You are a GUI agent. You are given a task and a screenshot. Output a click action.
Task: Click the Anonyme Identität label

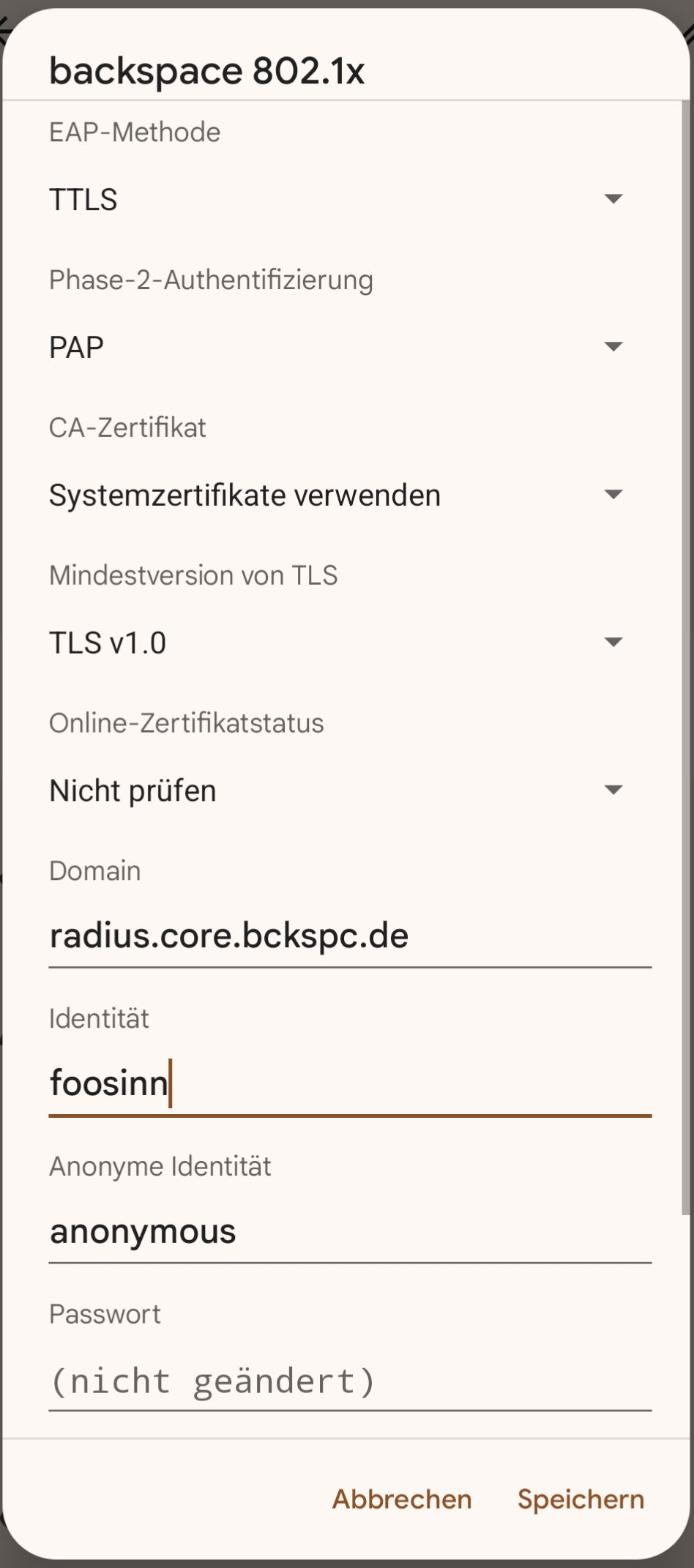160,1167
